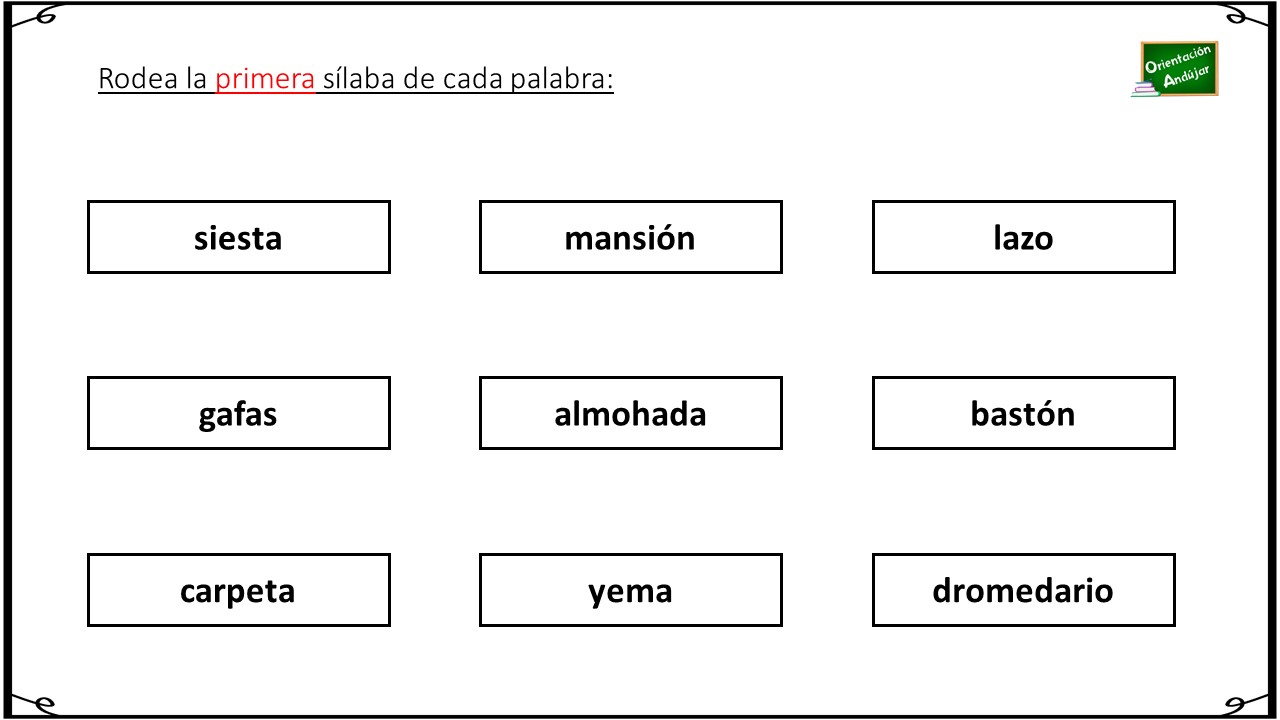
Task: Click the red word 'primera' in the instructions
Action: 265,80
